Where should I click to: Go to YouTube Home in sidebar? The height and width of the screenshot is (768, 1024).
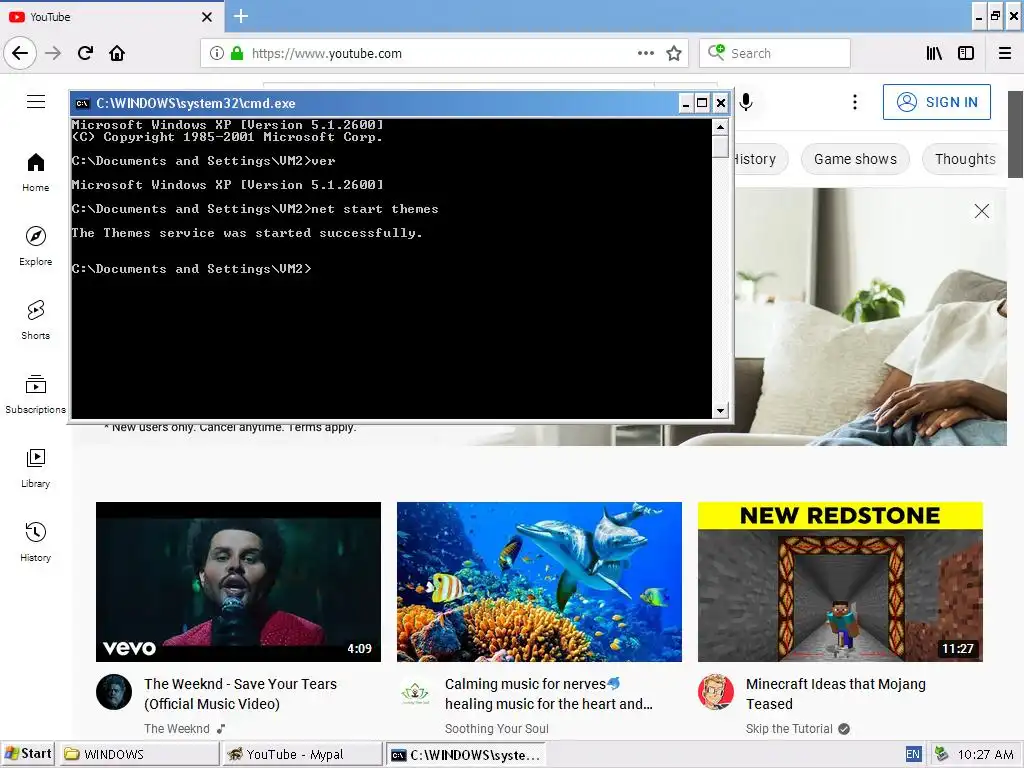point(36,172)
